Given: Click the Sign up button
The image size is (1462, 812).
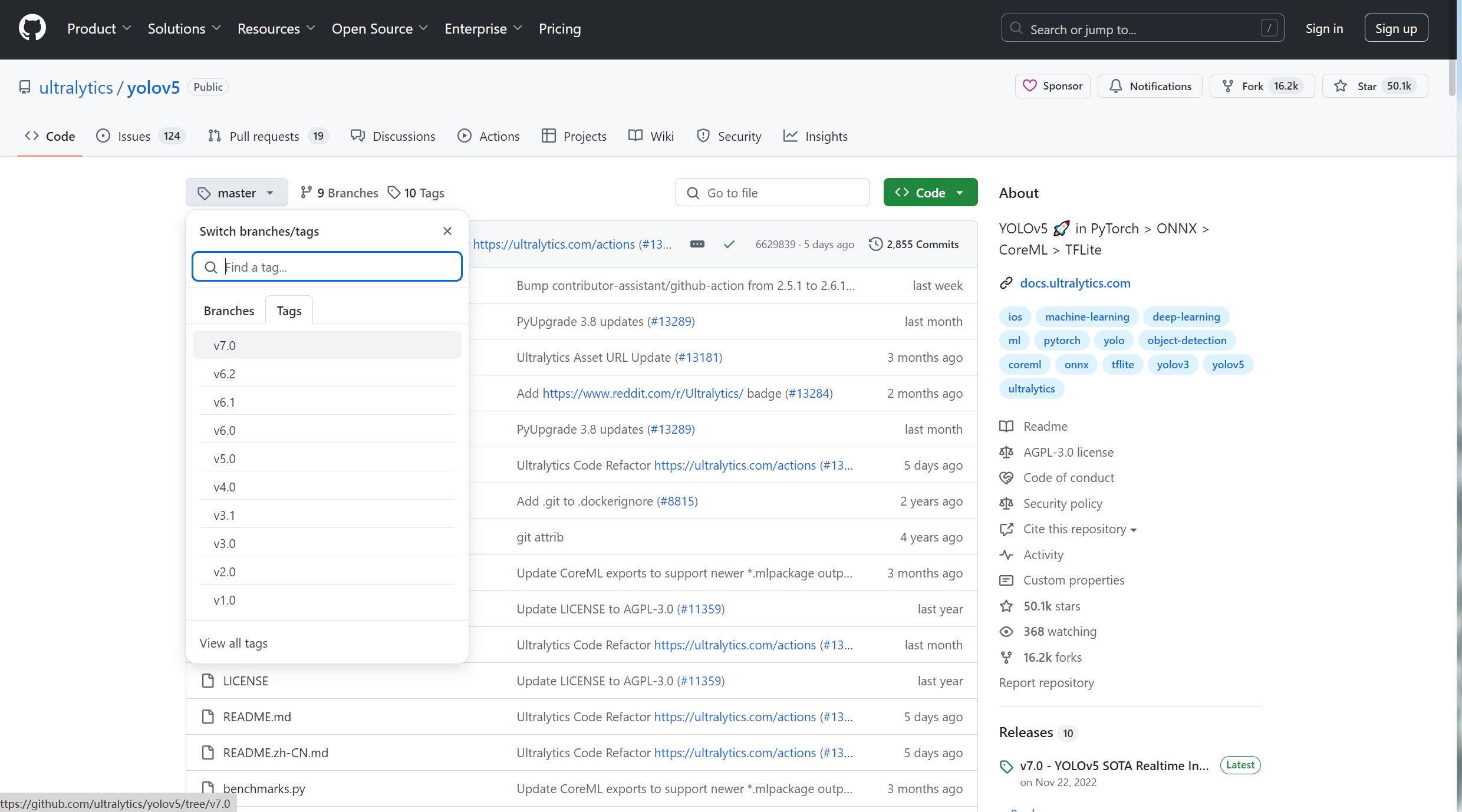Looking at the screenshot, I should tap(1396, 28).
